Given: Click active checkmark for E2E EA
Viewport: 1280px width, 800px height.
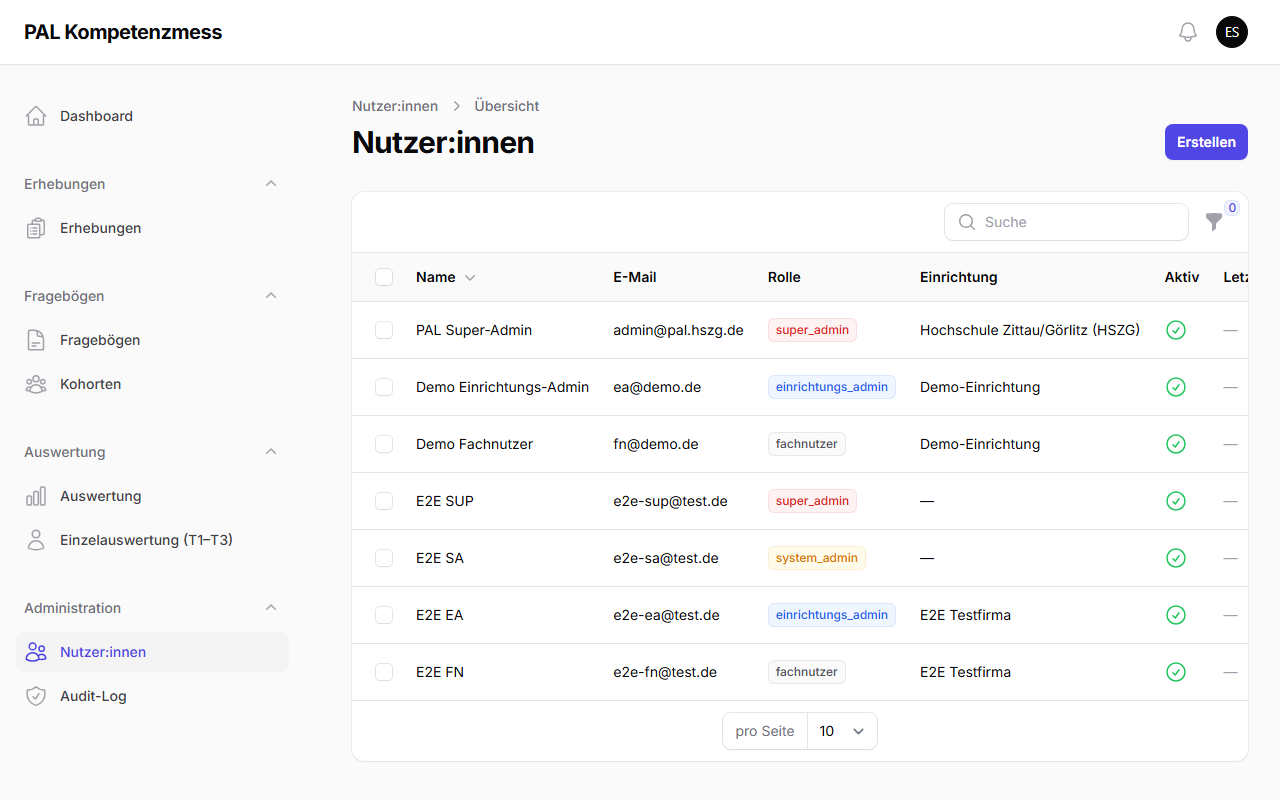Looking at the screenshot, I should tap(1176, 615).
